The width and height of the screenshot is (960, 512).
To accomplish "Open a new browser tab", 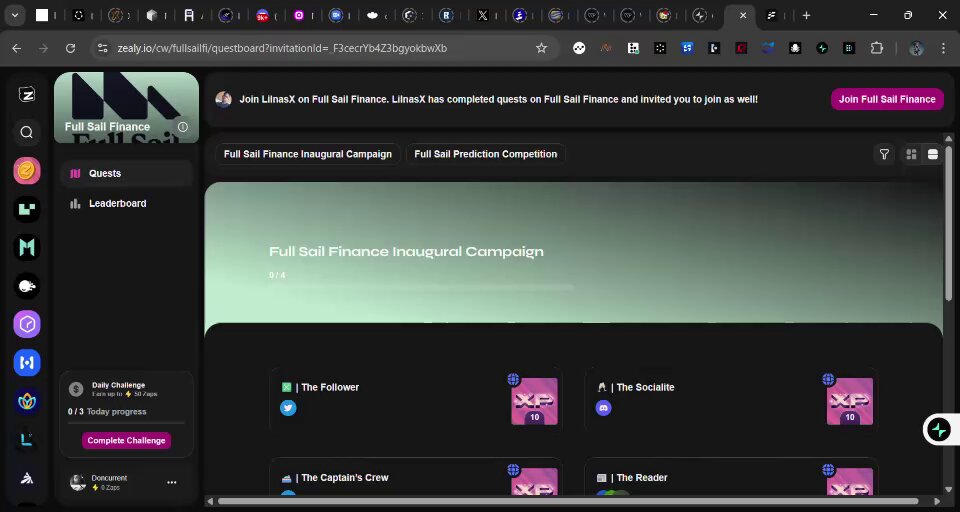I will [x=806, y=15].
